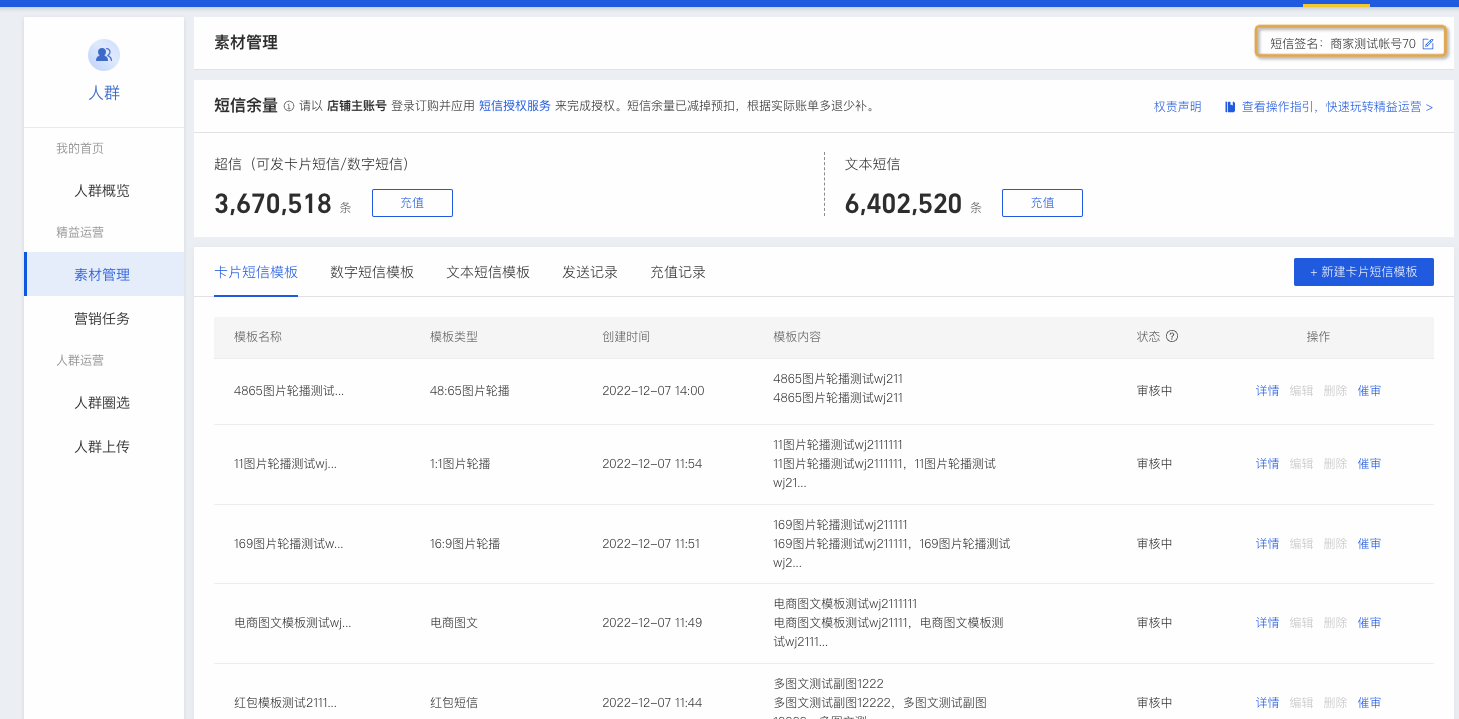
Task: Click 催审 for 红包模板测试2111 row
Action: (1369, 703)
